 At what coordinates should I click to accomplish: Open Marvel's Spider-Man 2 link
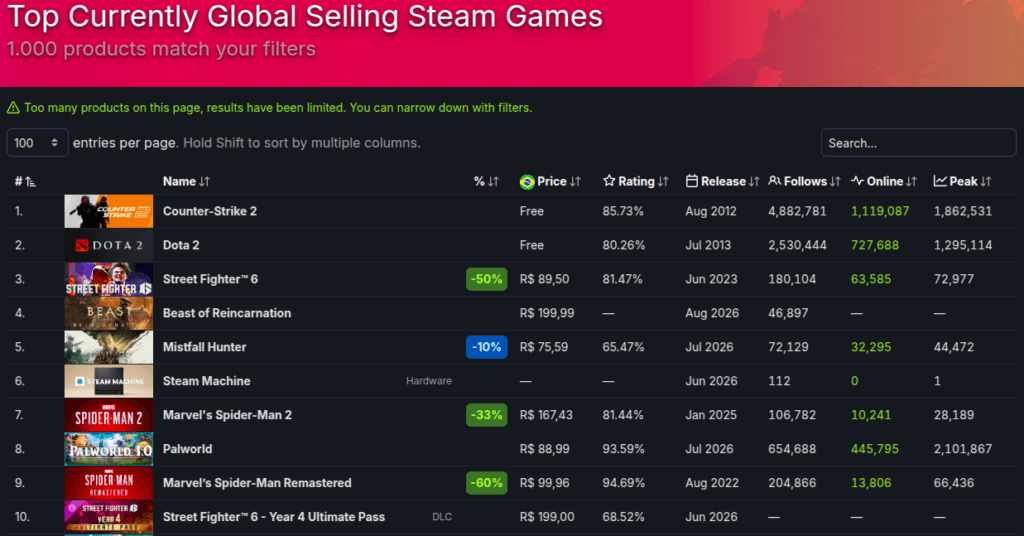[227, 415]
